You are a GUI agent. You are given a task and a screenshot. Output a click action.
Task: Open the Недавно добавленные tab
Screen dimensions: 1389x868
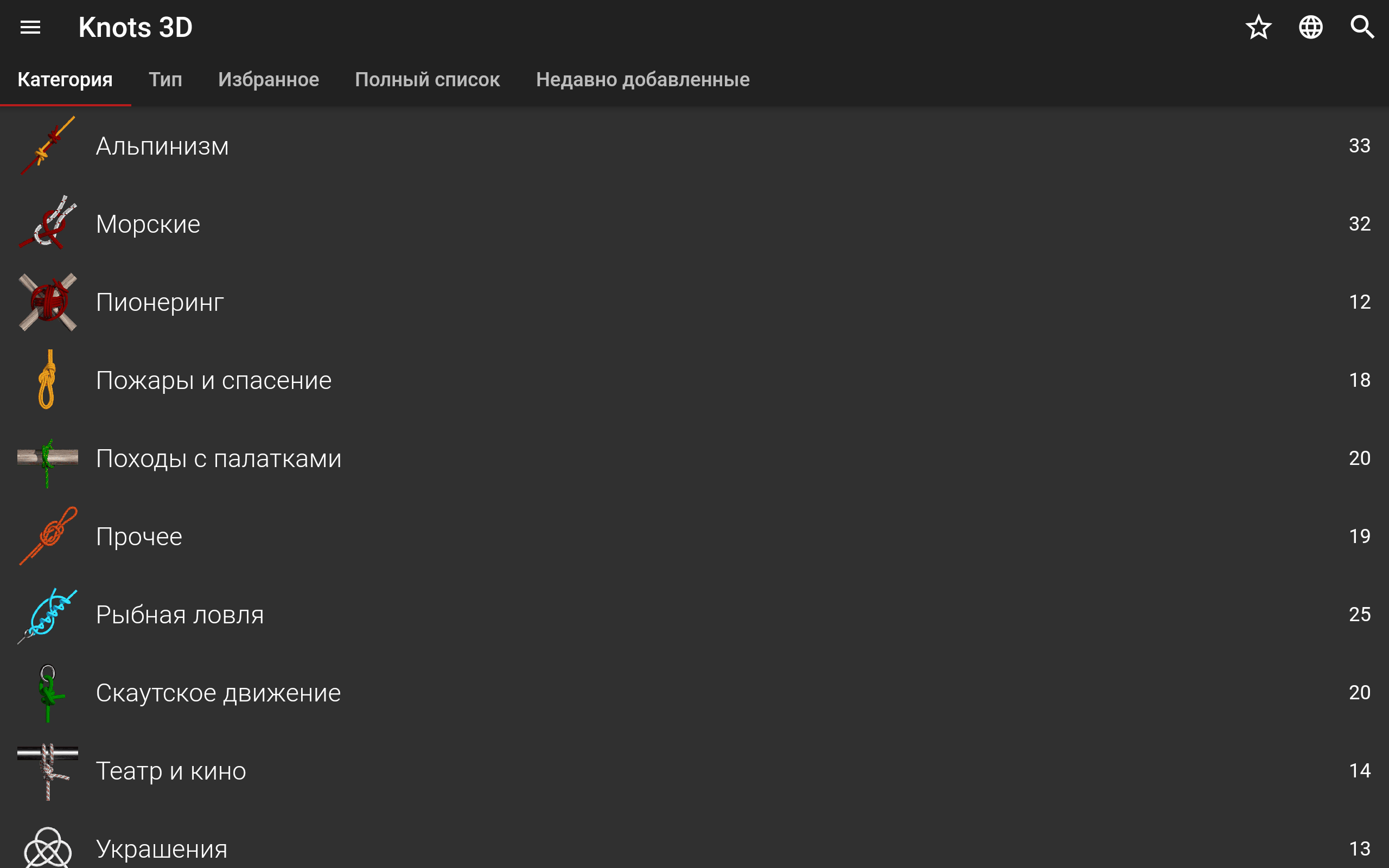642,79
